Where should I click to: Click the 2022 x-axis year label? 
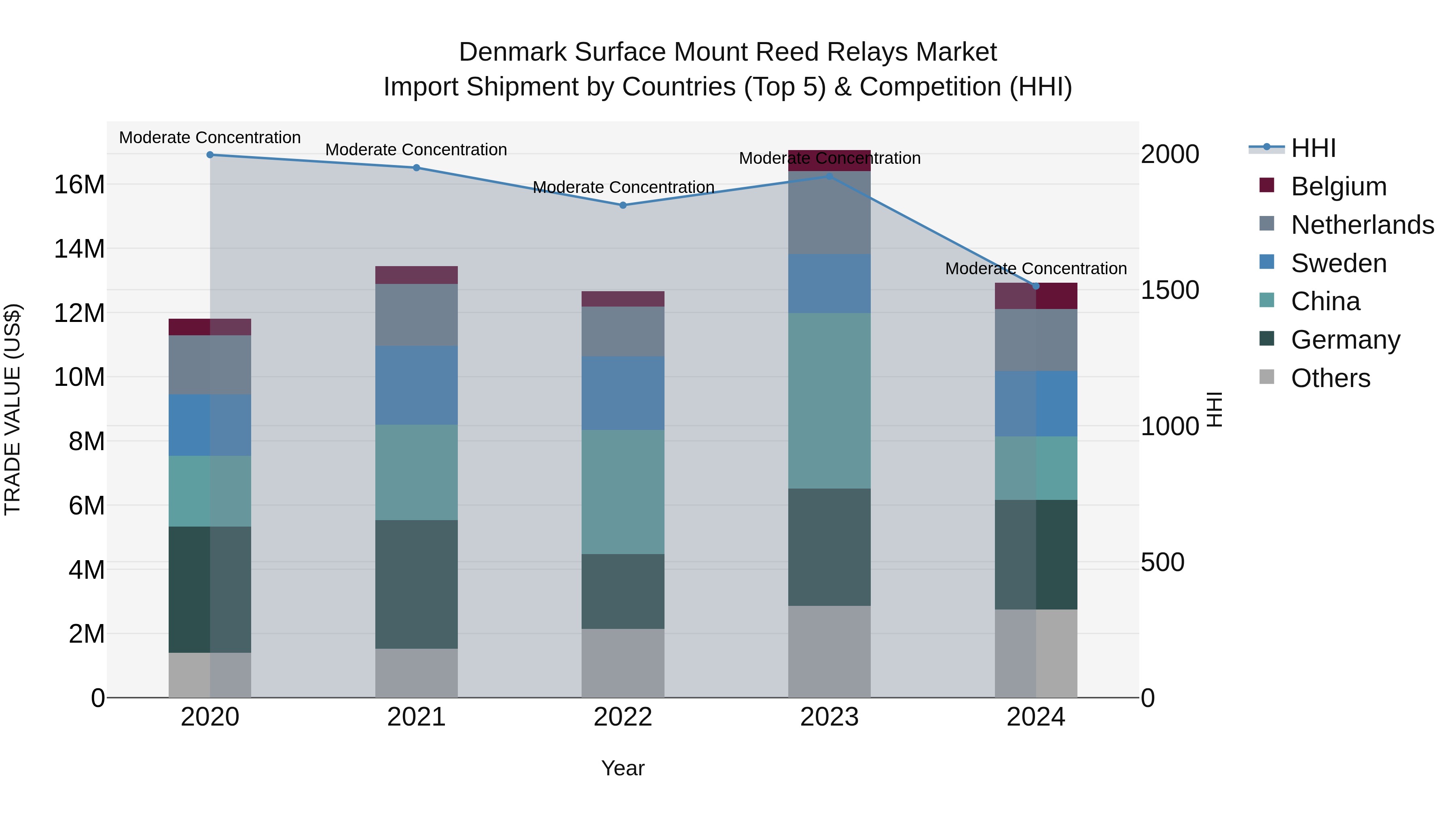point(623,717)
